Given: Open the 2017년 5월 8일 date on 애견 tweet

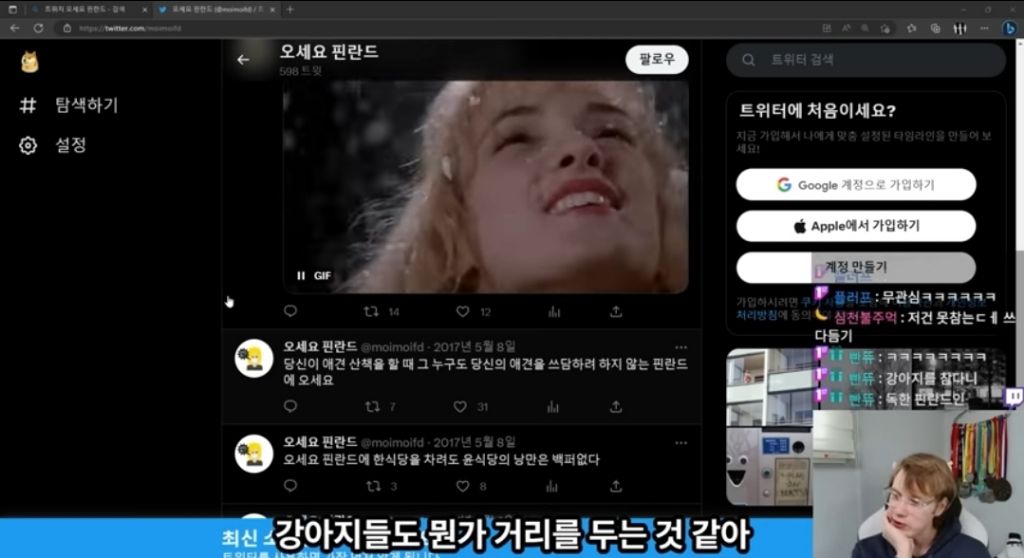Looking at the screenshot, I should (474, 346).
